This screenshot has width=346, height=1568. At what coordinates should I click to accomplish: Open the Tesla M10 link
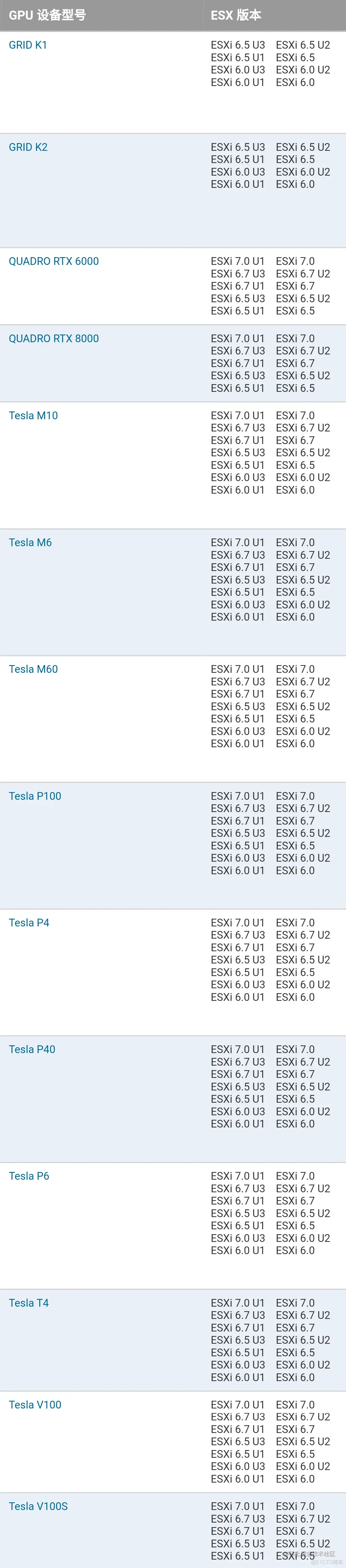[x=34, y=416]
